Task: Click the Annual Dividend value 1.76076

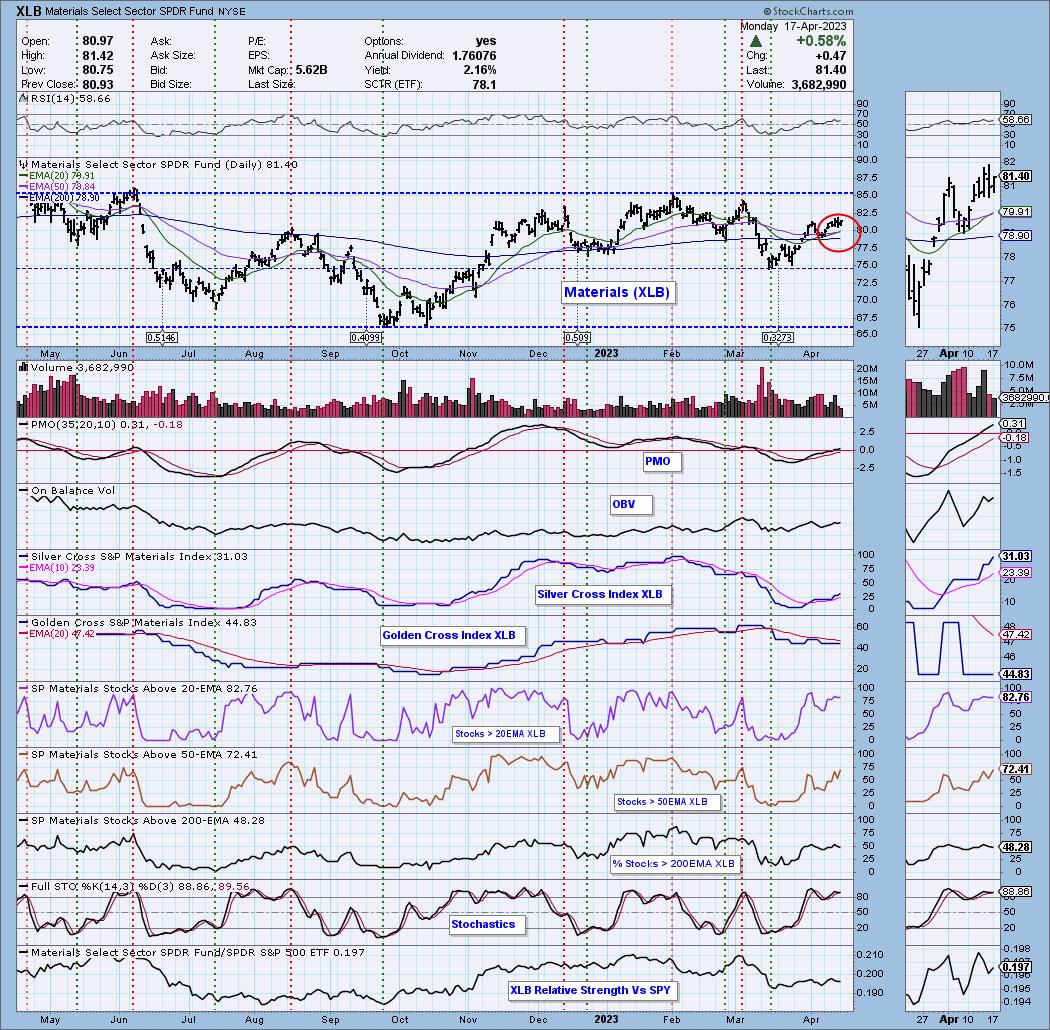Action: pos(474,56)
